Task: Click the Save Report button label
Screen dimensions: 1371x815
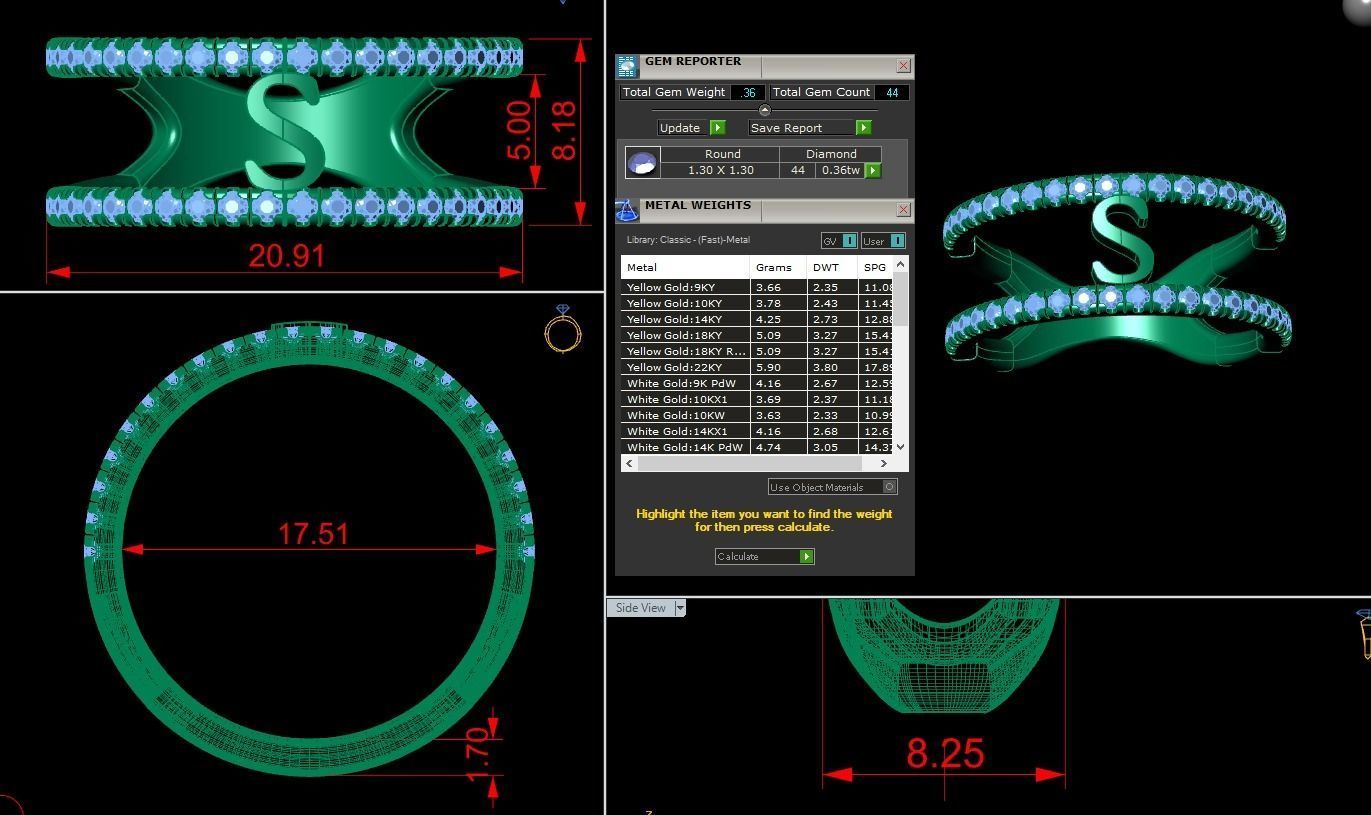Action: (786, 128)
